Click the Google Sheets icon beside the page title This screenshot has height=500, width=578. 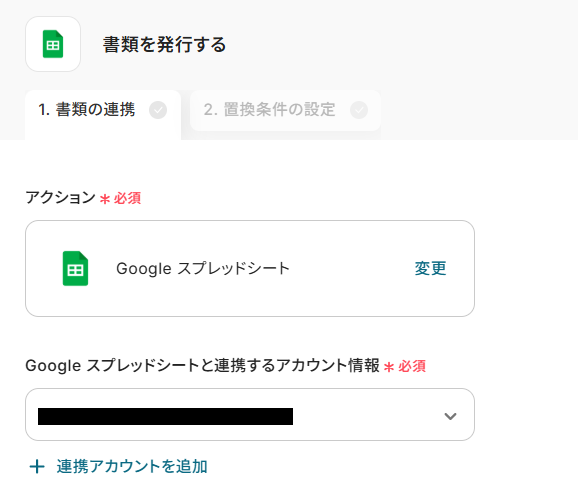pos(53,44)
